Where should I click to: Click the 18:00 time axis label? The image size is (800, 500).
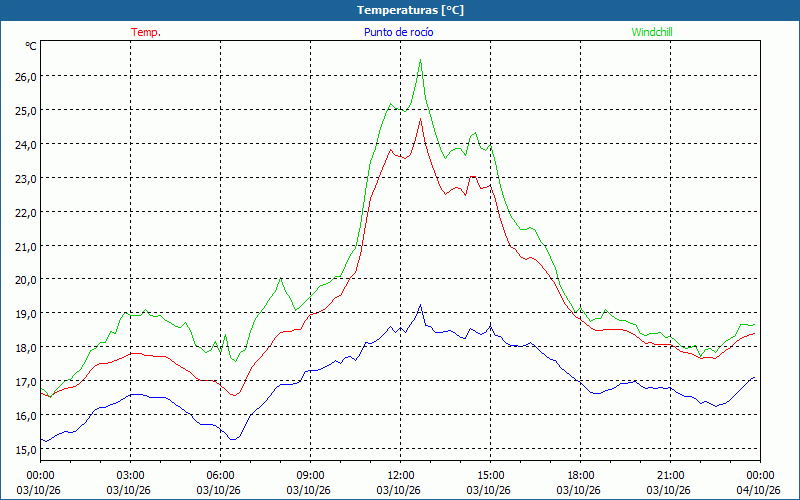click(x=581, y=476)
